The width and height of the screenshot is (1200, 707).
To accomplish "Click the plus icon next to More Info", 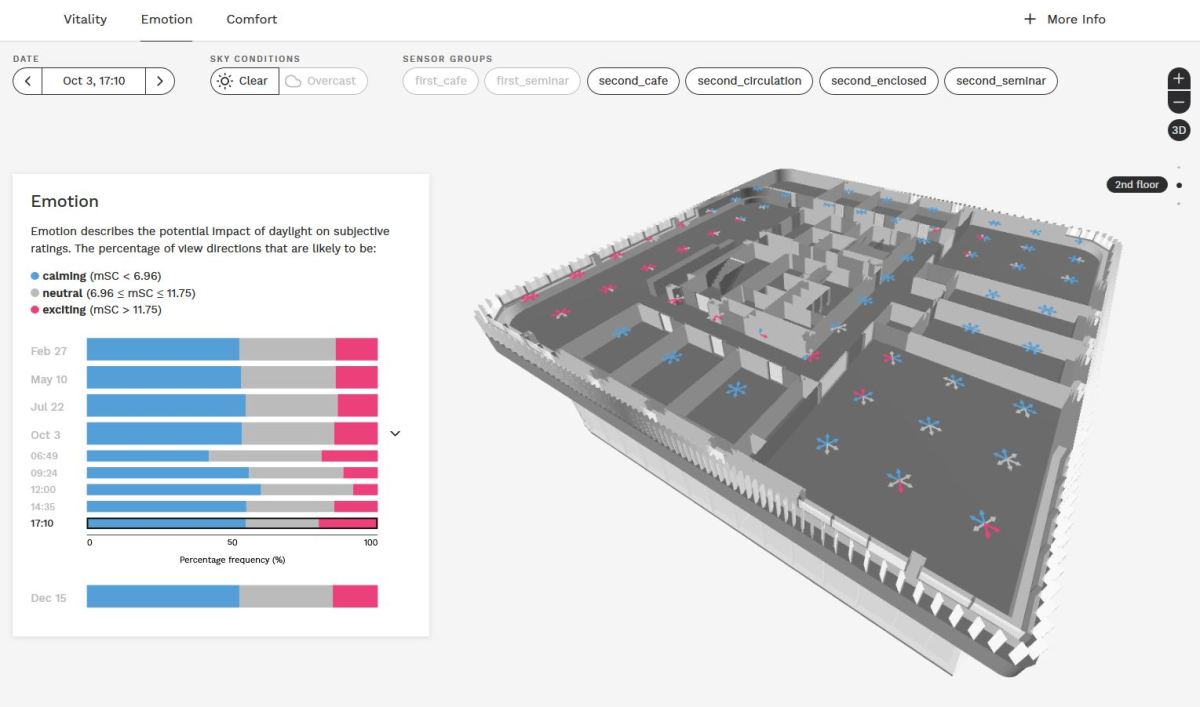I will click(1027, 19).
